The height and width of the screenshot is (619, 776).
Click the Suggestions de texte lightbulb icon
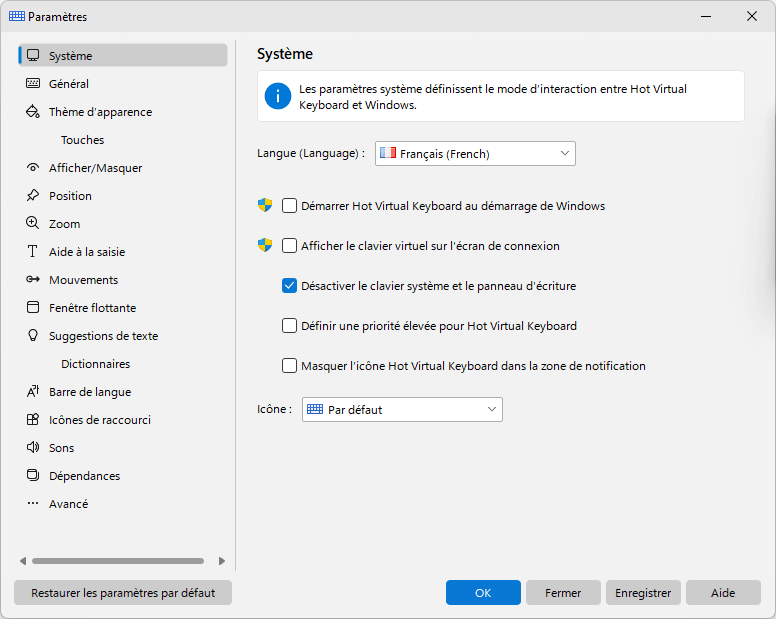pyautogui.click(x=33, y=335)
